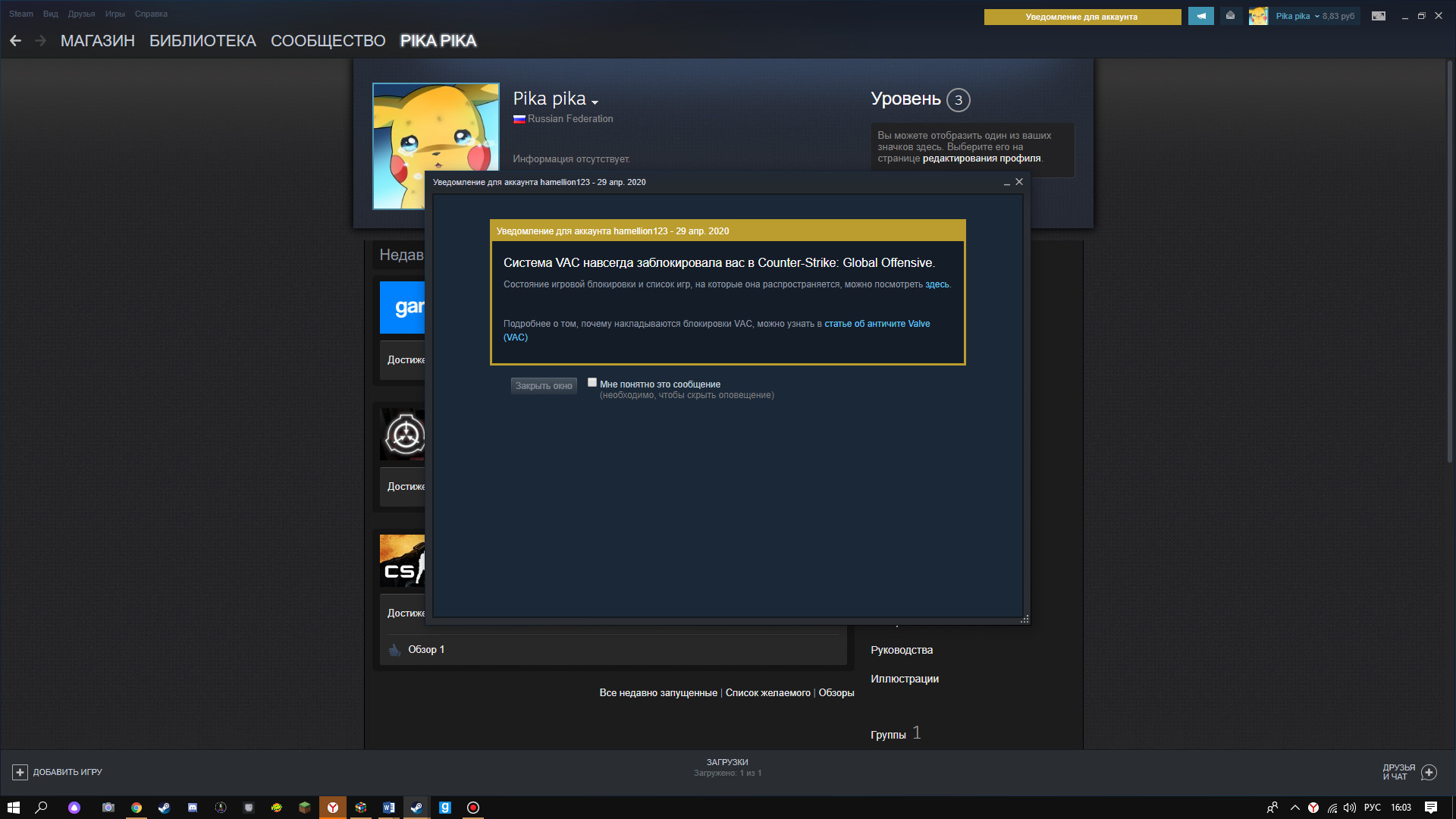1456x819 pixels.
Task: Open Friends and Chat plus icon
Action: (x=1429, y=772)
